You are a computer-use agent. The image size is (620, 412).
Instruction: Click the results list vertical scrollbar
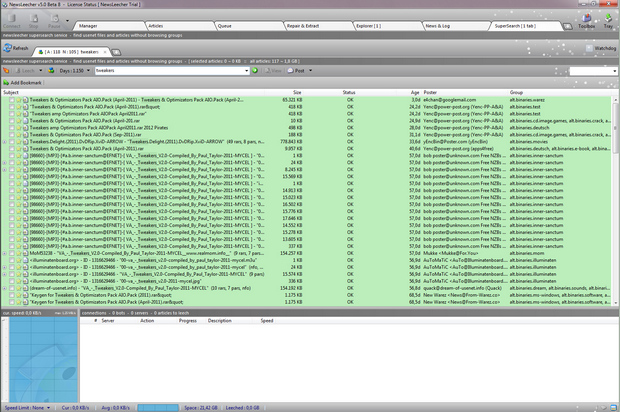pyautogui.click(x=616, y=200)
